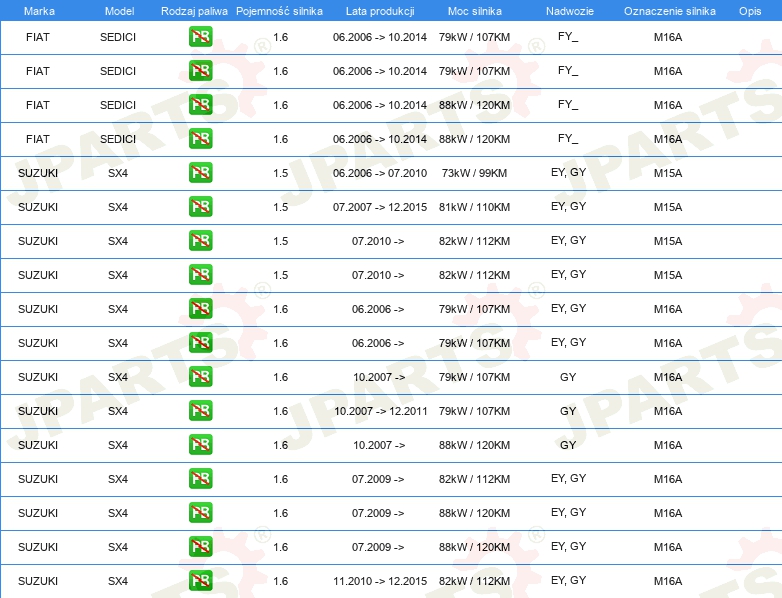Click the Moc silnika column header
The width and height of the screenshot is (782, 598).
(475, 11)
